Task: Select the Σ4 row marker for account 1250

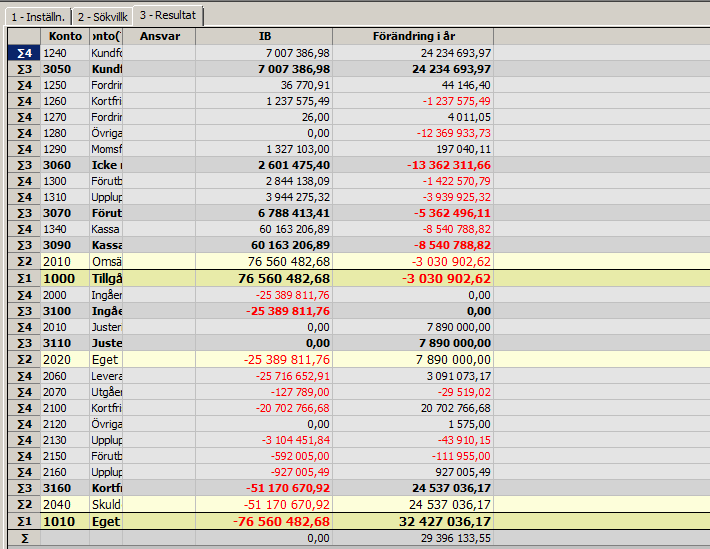Action: pyautogui.click(x=24, y=85)
